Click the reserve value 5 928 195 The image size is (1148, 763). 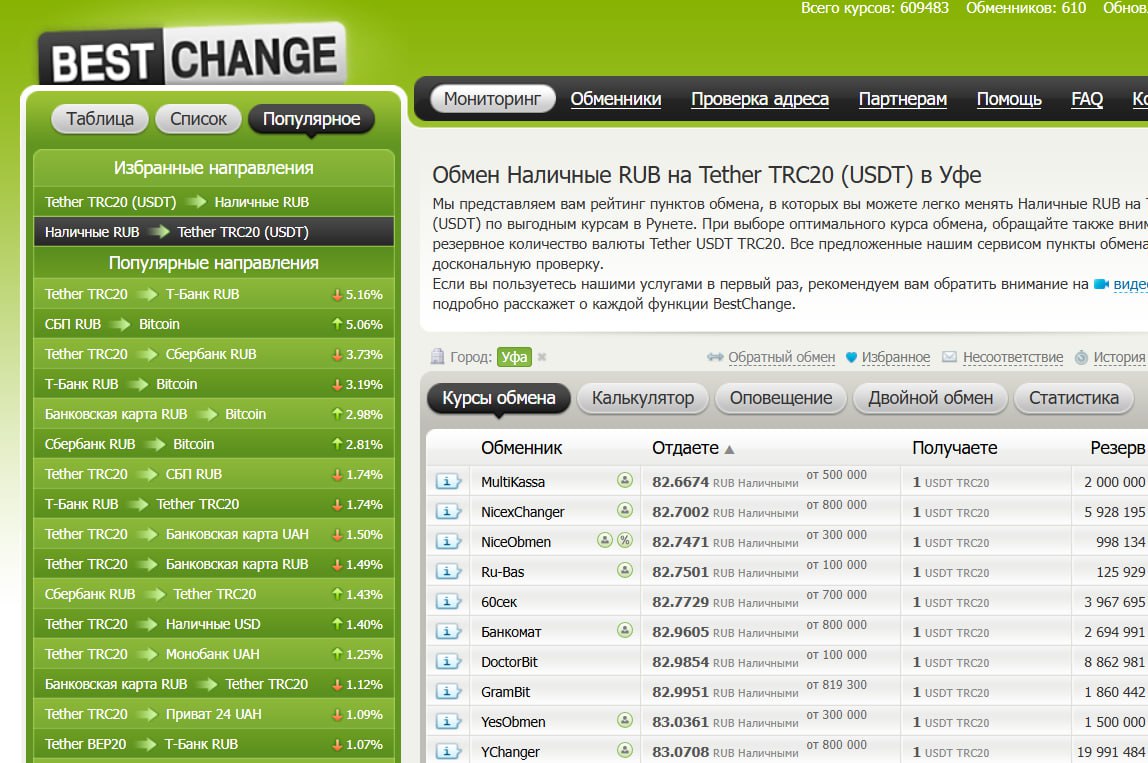coord(1114,512)
